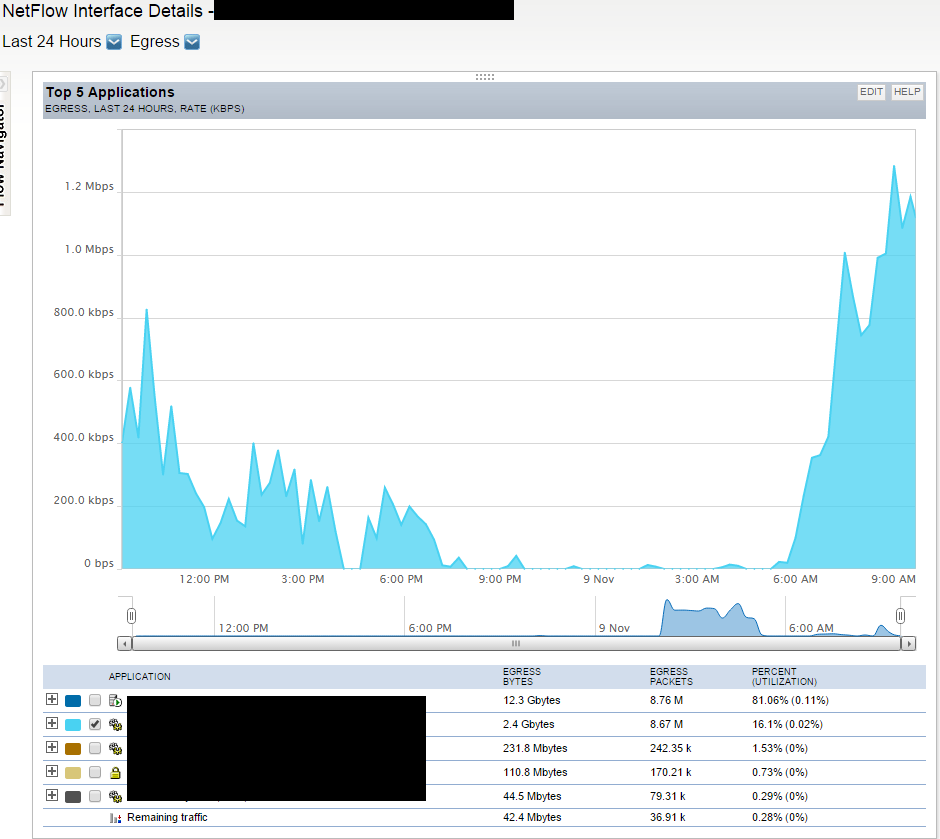Click the tan swatch on the 110.8 Mbytes row

(73, 772)
